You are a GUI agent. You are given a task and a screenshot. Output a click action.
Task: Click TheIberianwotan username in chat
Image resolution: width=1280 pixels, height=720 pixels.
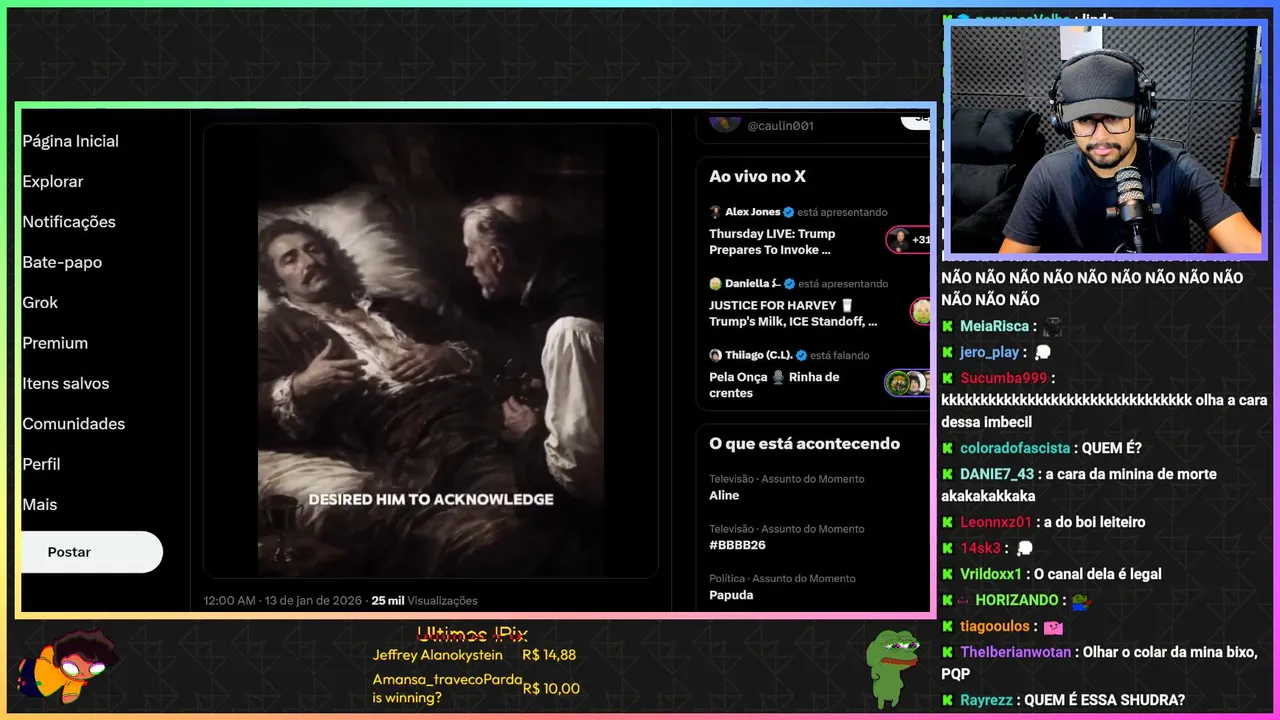pos(1017,652)
